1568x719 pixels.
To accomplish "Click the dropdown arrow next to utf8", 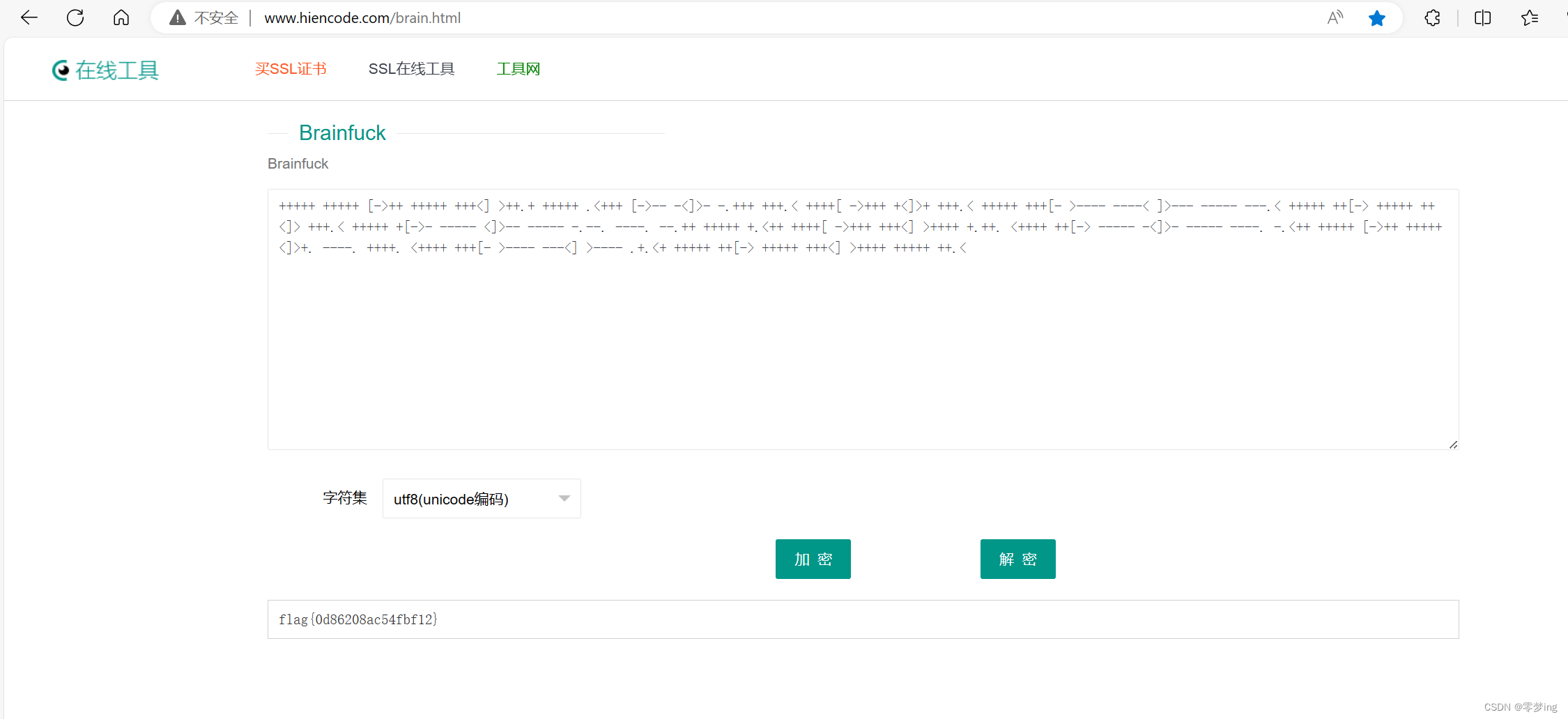I will click(564, 498).
